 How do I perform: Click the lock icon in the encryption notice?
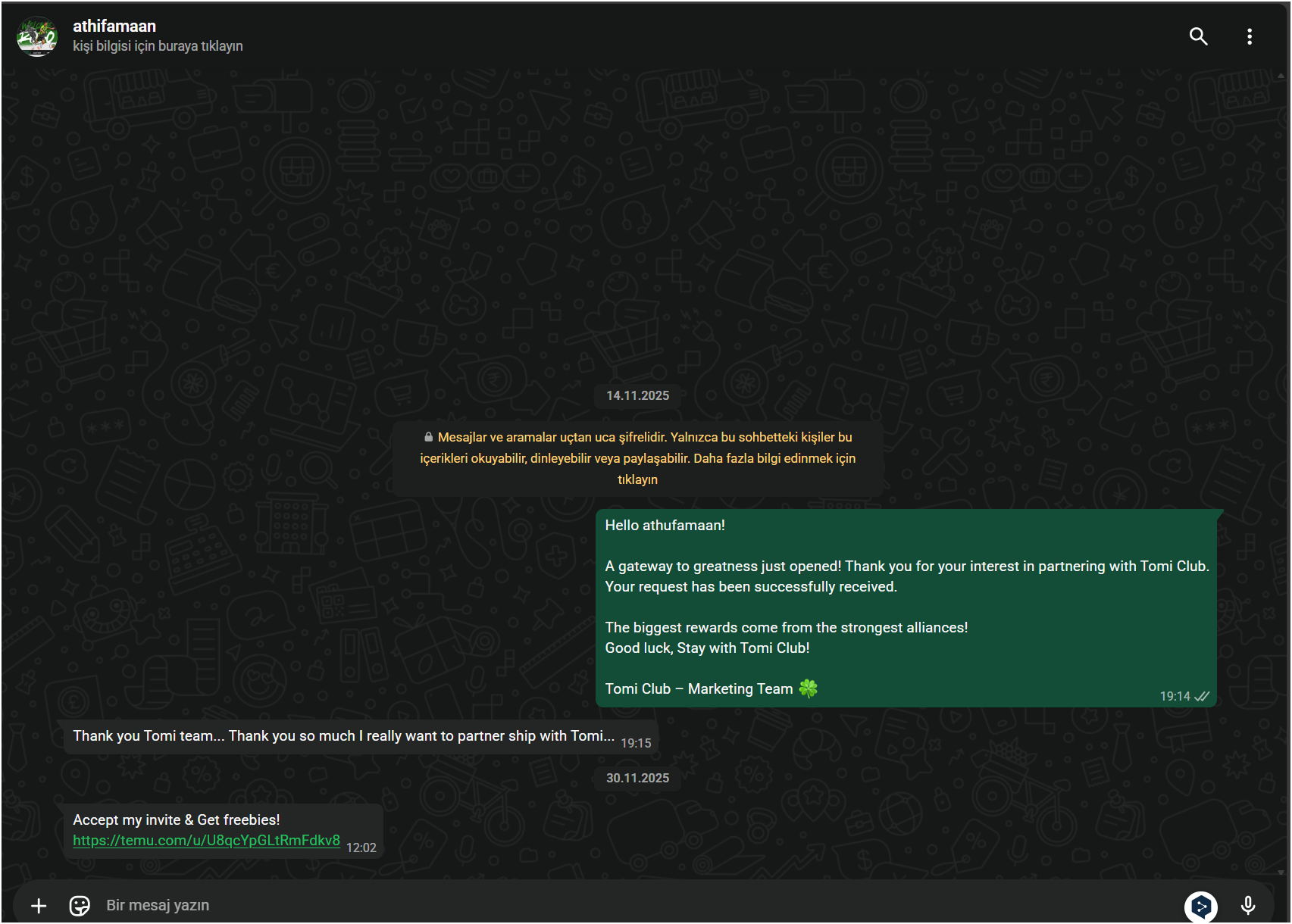(429, 437)
